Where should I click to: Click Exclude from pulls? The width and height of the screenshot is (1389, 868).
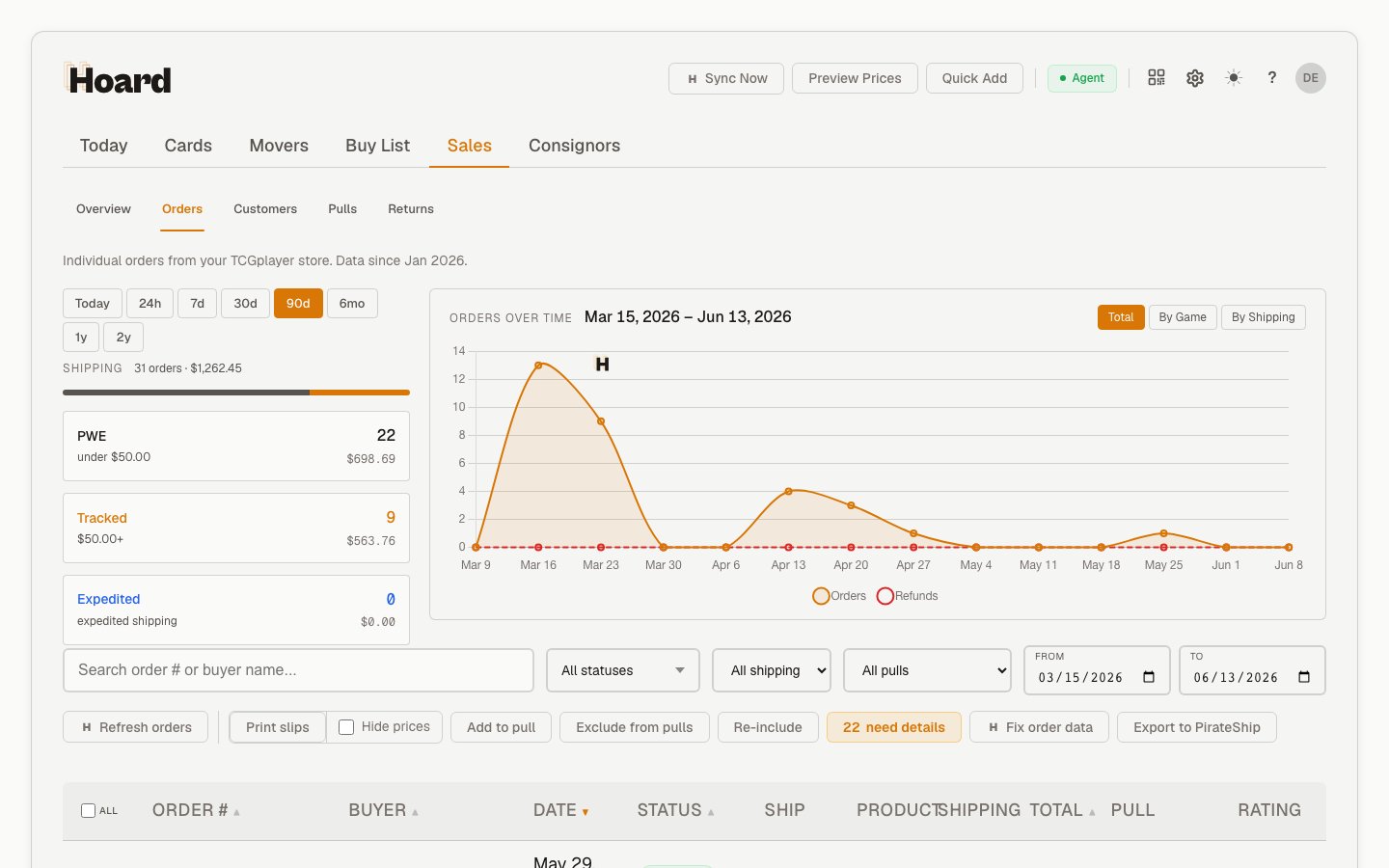click(x=635, y=727)
